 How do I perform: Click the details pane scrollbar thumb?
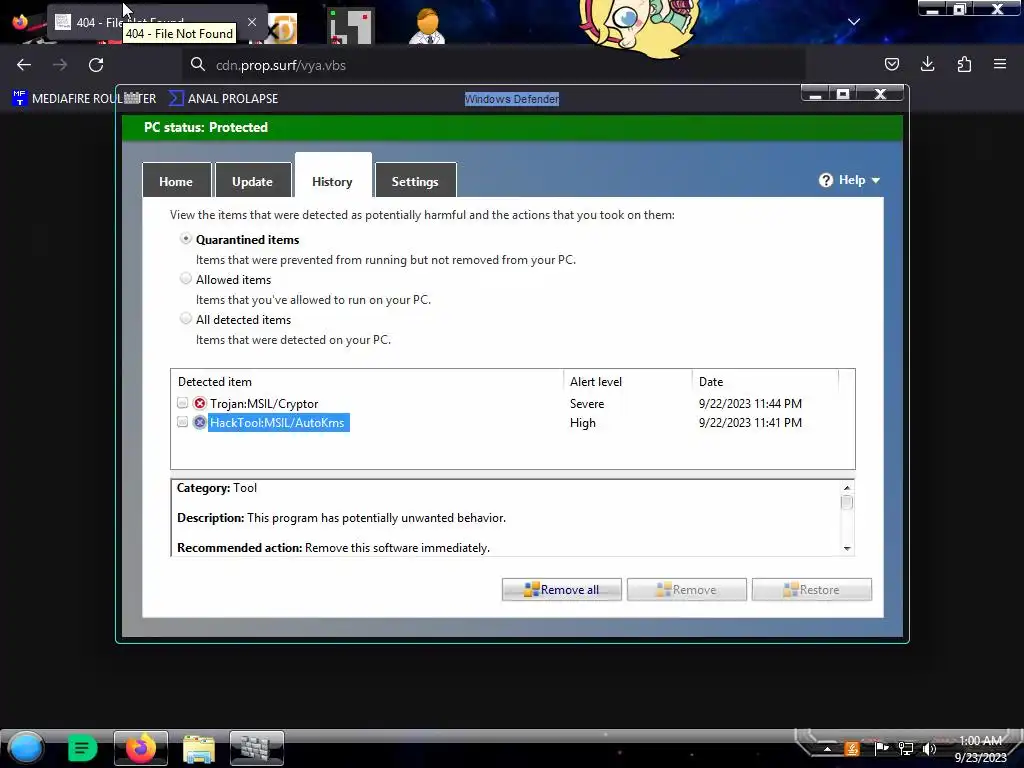pos(847,502)
